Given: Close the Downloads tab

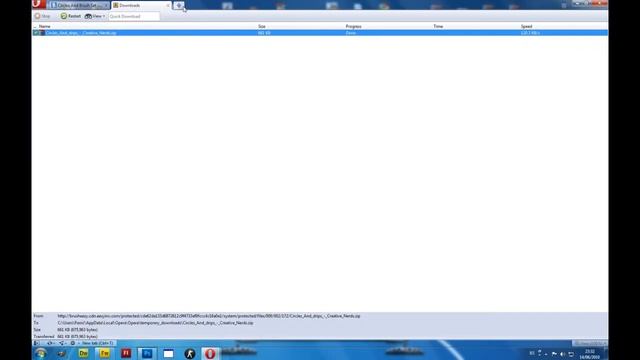Looking at the screenshot, I should point(168,5).
